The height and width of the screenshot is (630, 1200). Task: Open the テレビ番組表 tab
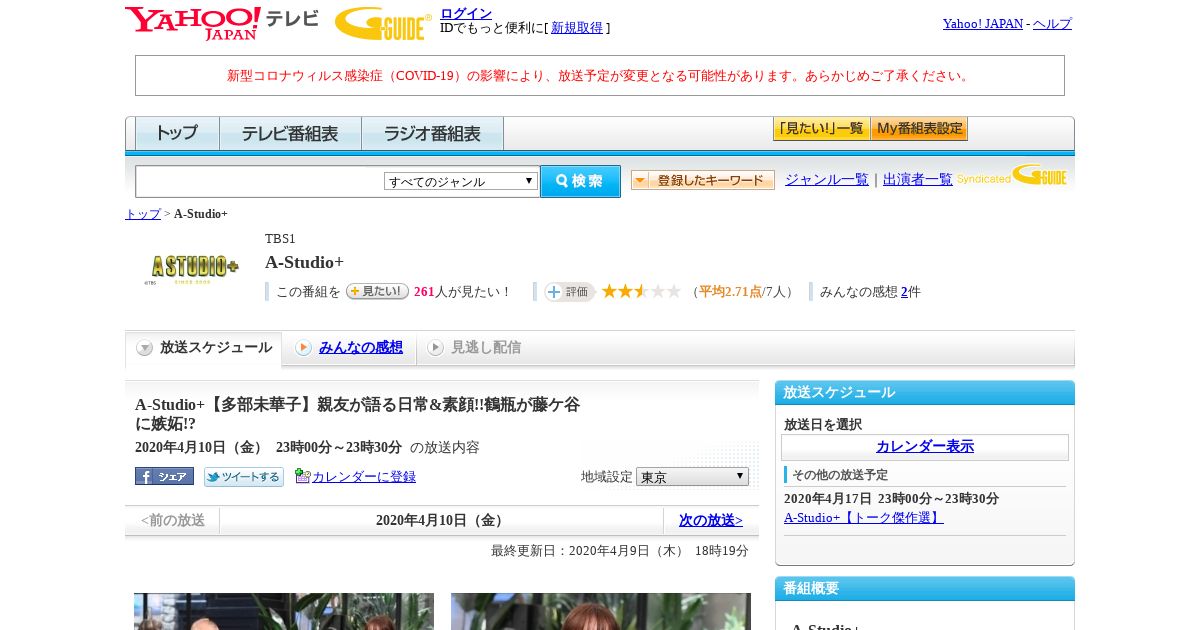[290, 133]
